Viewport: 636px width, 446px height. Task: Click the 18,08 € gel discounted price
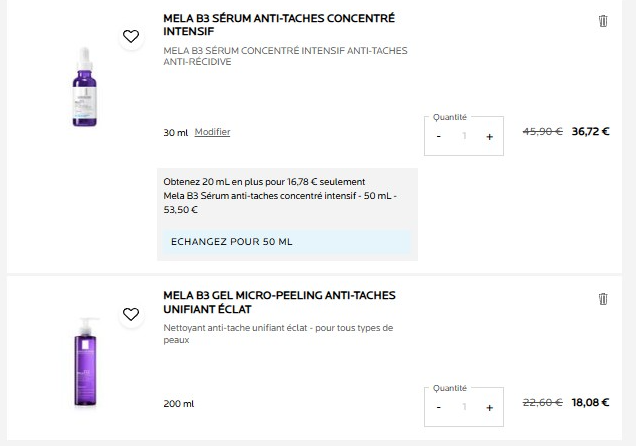[x=590, y=402]
